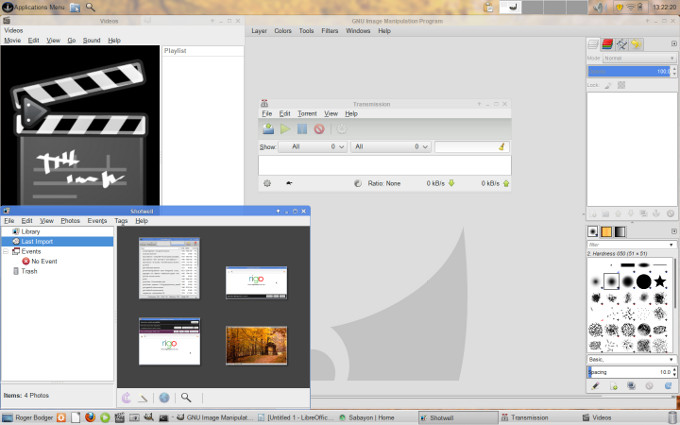Open the Photos menu in Shotwell
This screenshot has width=680, height=425.
70,220
